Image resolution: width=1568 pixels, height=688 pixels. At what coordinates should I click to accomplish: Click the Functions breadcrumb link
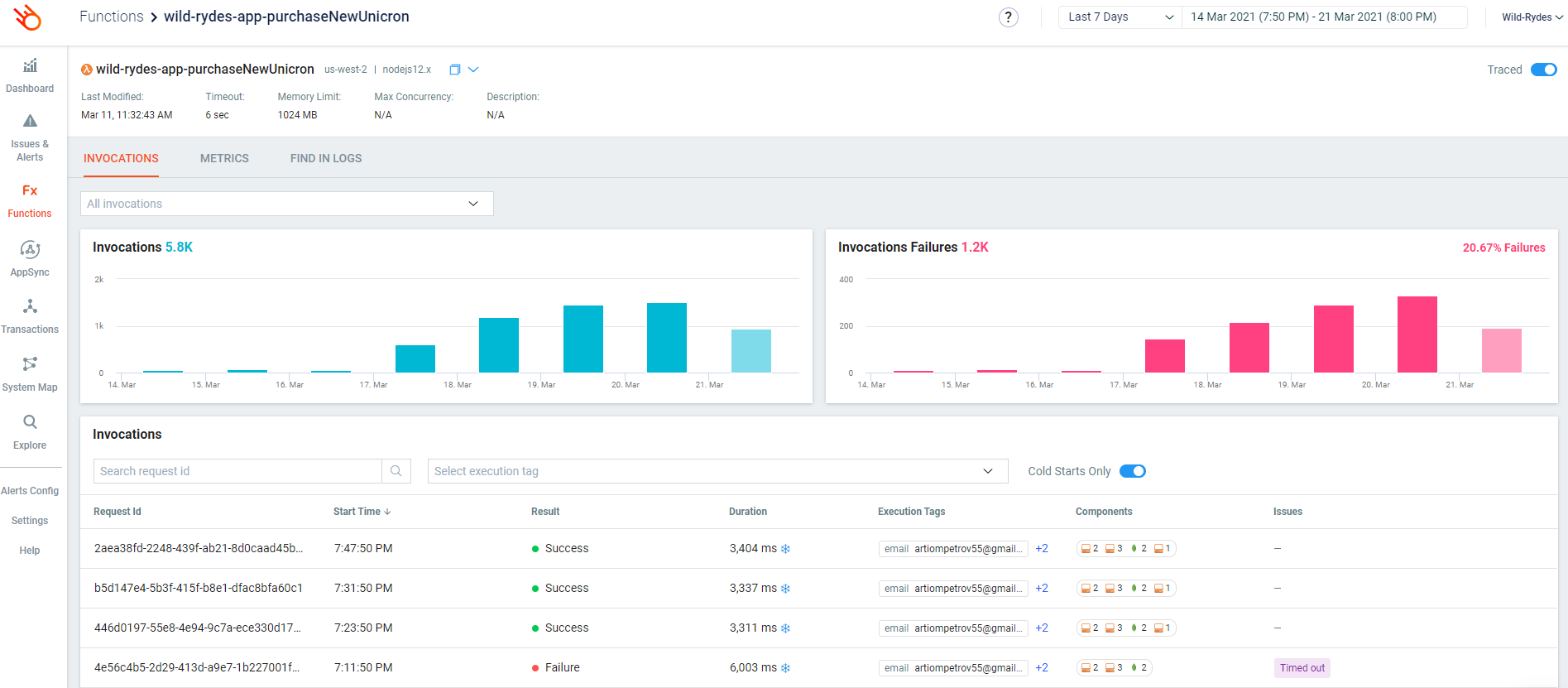pos(112,17)
